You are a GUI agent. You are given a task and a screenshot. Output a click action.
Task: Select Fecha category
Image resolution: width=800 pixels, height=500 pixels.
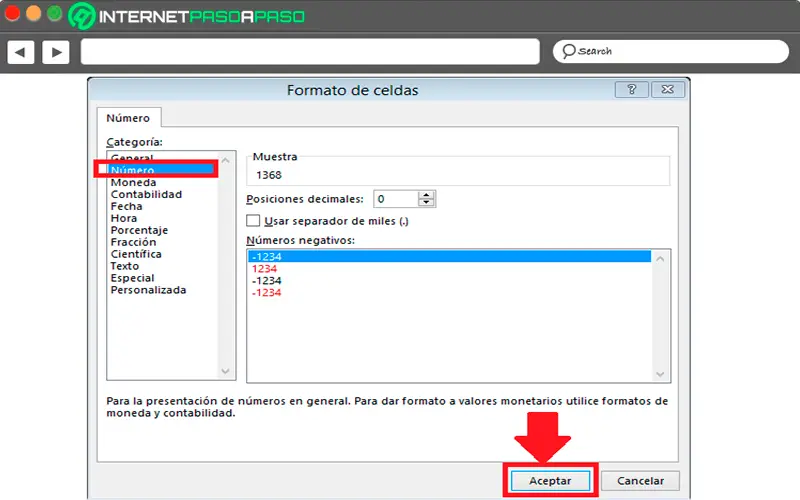[127, 206]
